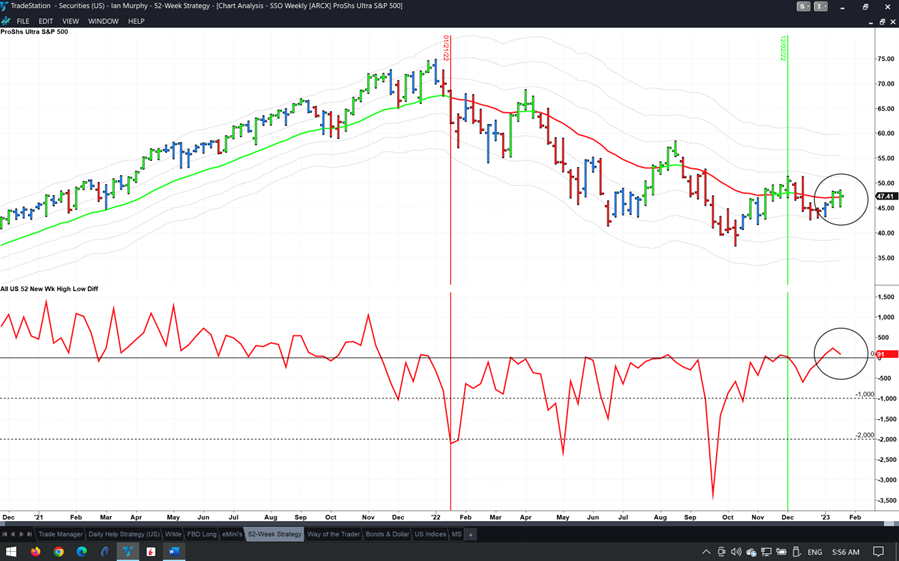The height and width of the screenshot is (561, 899).
Task: Select the Way of the Trader tab
Action: (333, 534)
